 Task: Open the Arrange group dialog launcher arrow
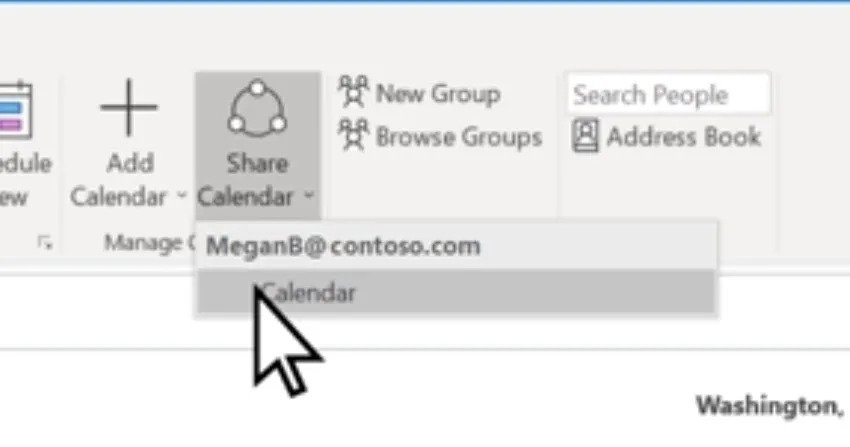45,243
